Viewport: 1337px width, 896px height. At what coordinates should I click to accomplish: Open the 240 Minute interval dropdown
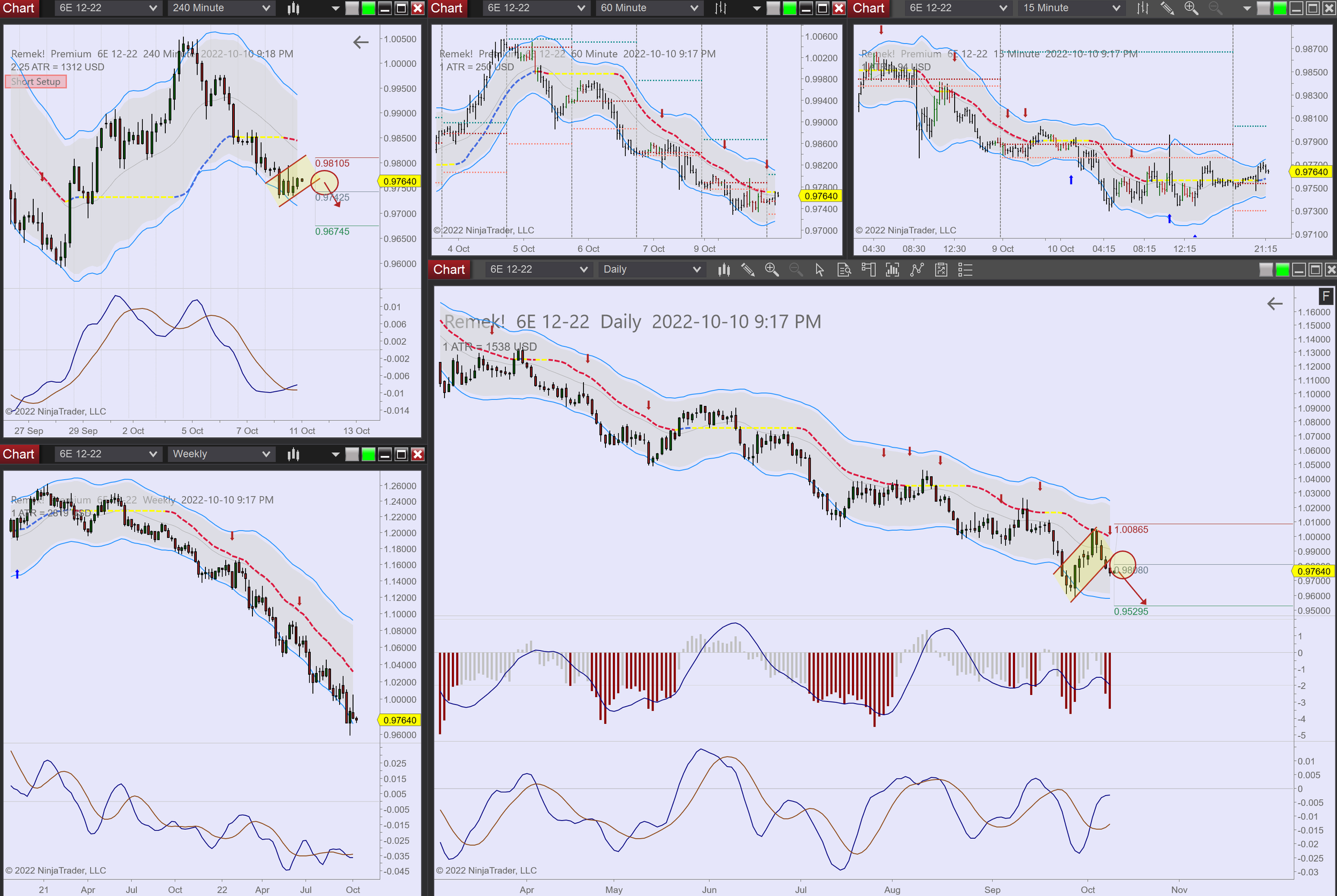click(x=221, y=8)
